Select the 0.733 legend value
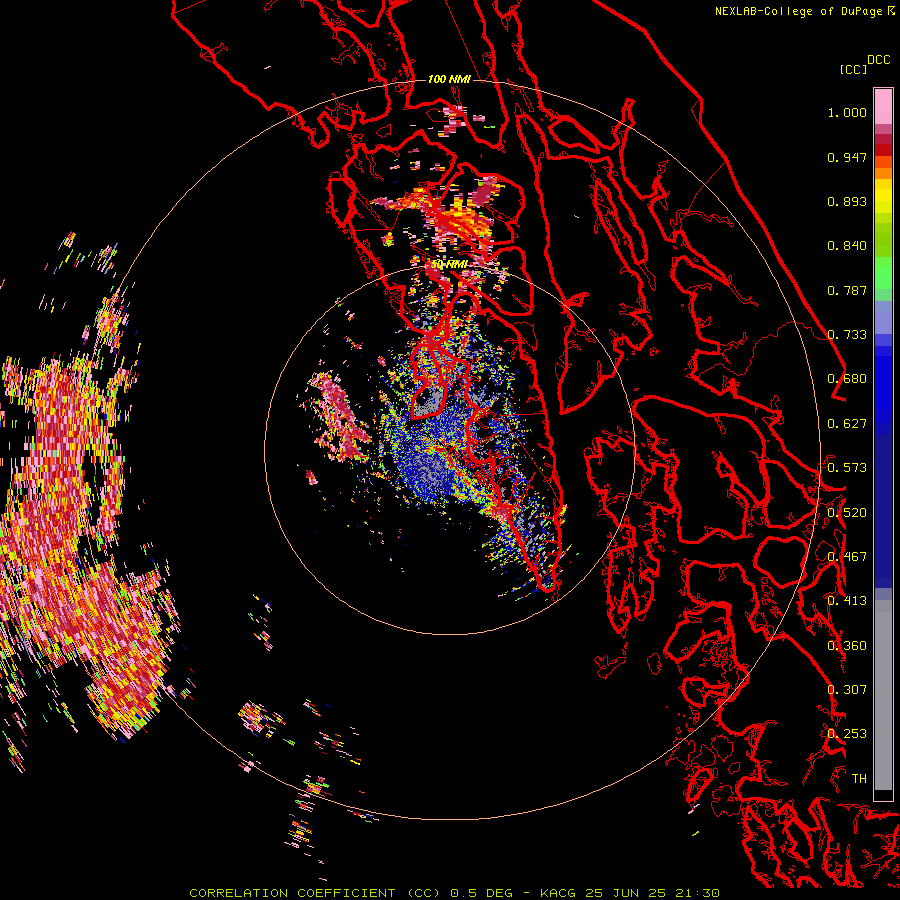The width and height of the screenshot is (900, 900). coord(847,335)
